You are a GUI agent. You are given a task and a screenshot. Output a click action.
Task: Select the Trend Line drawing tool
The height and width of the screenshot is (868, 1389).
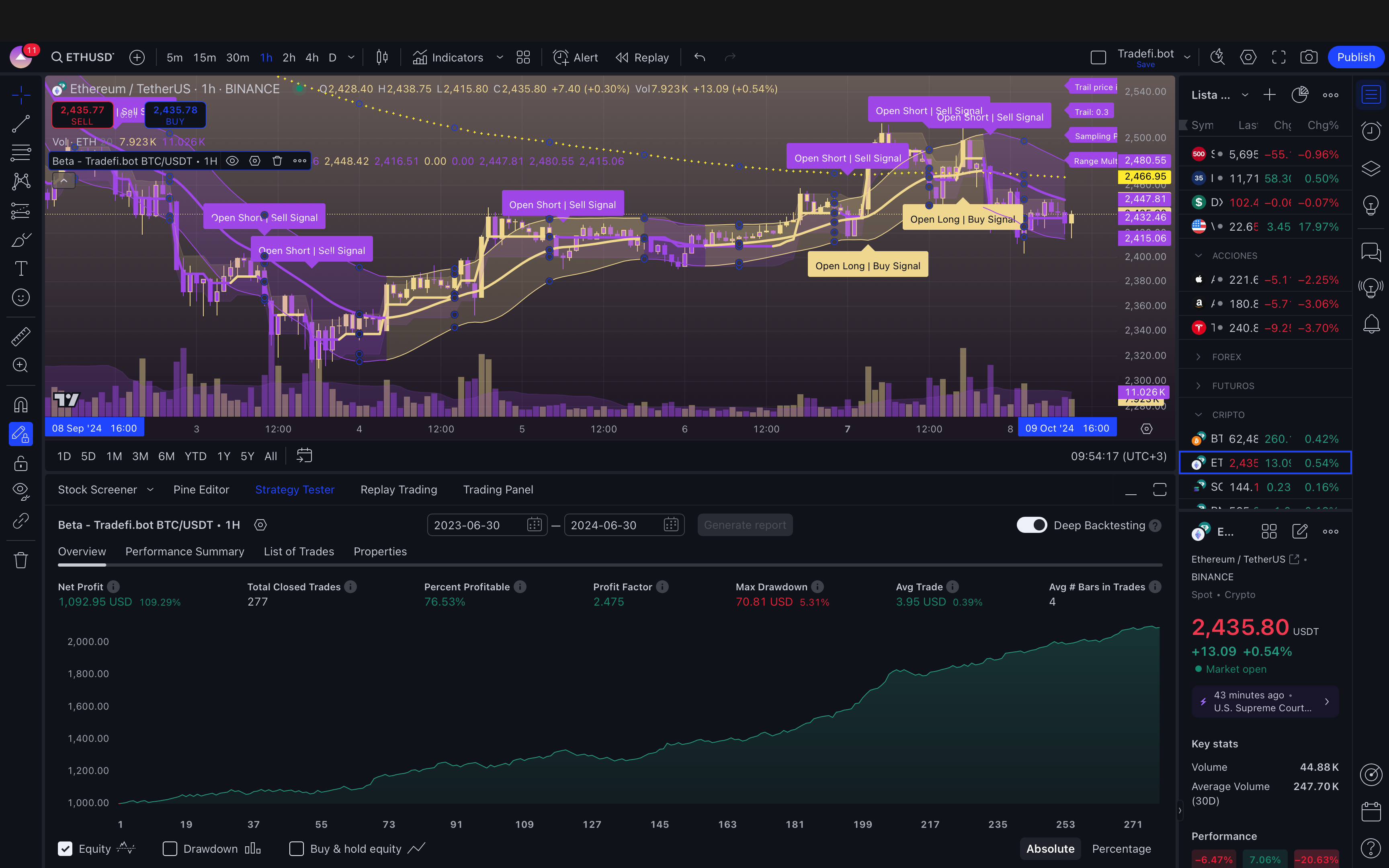pos(20,123)
